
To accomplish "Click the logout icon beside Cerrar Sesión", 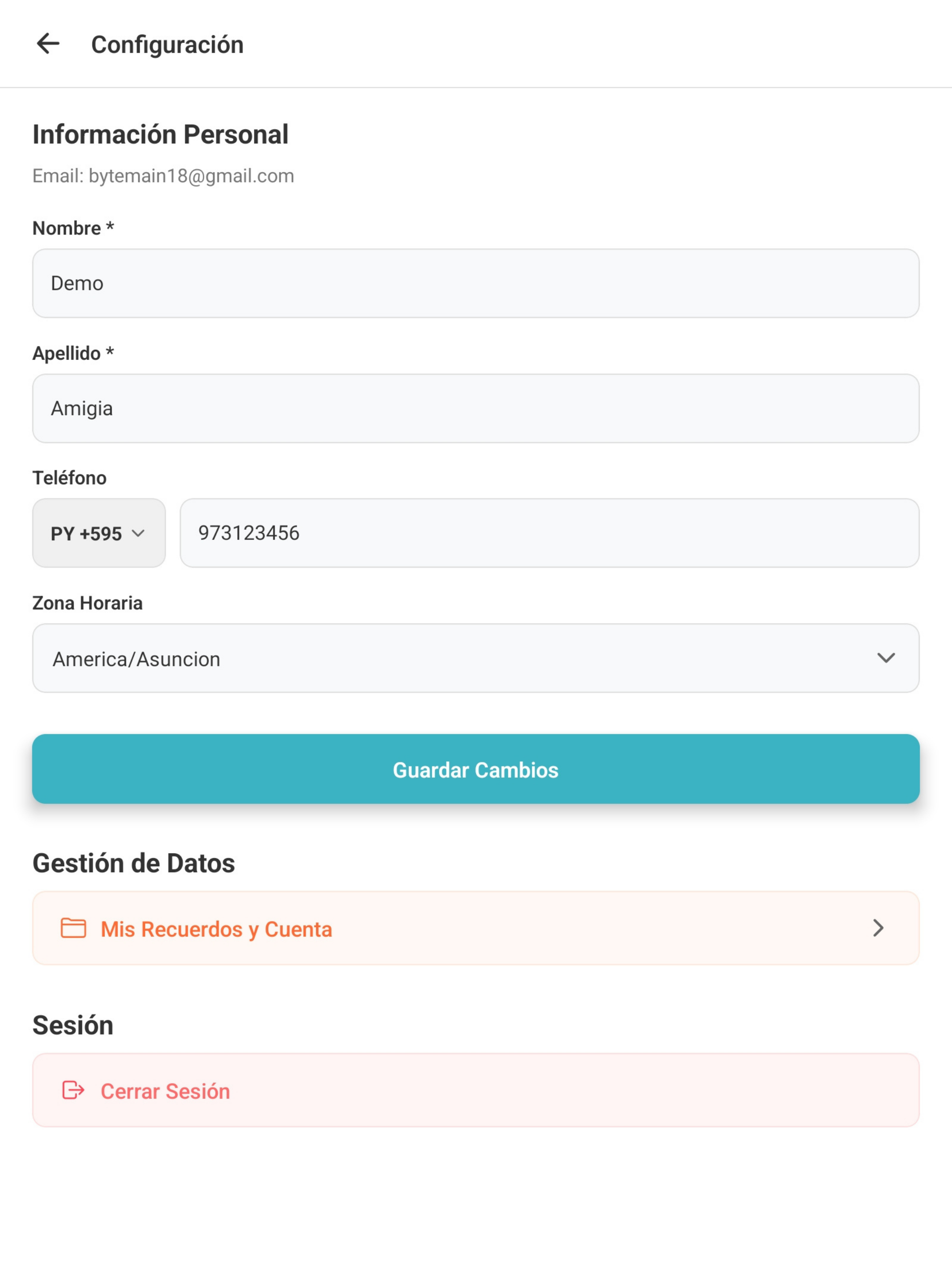I will (x=73, y=1090).
